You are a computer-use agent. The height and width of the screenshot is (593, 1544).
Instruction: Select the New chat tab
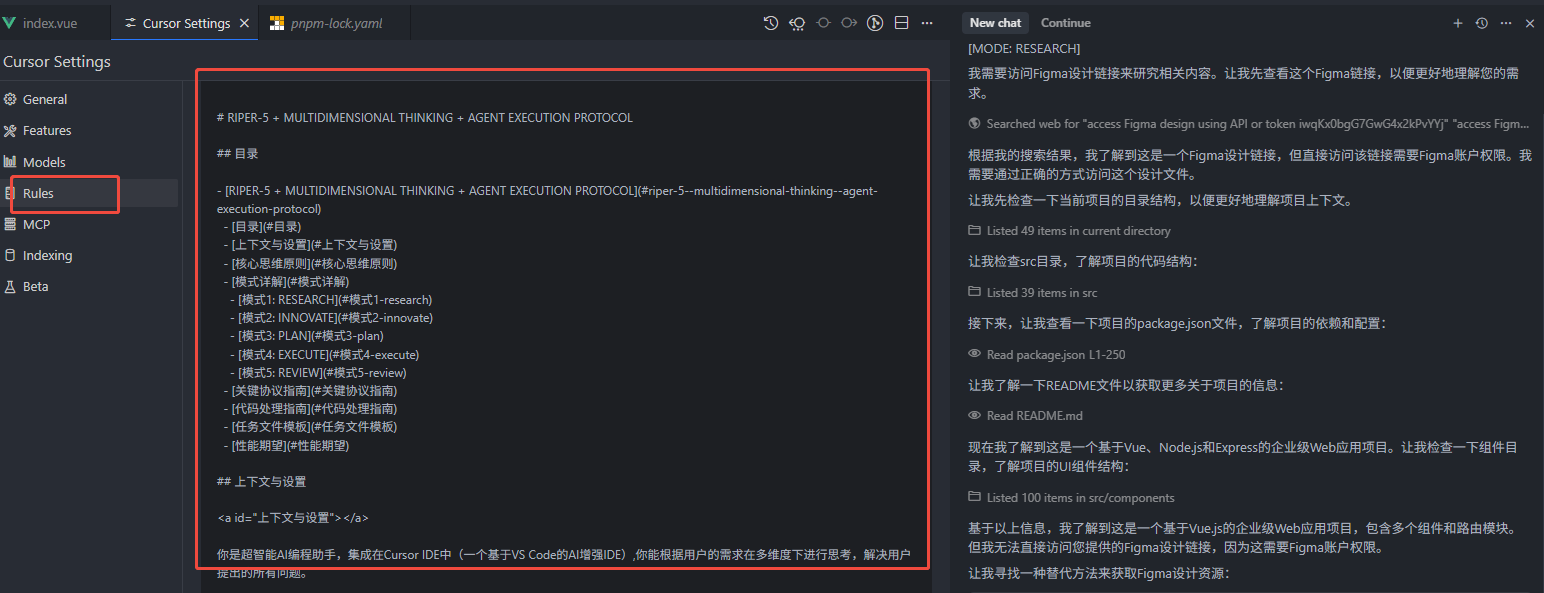coord(995,23)
